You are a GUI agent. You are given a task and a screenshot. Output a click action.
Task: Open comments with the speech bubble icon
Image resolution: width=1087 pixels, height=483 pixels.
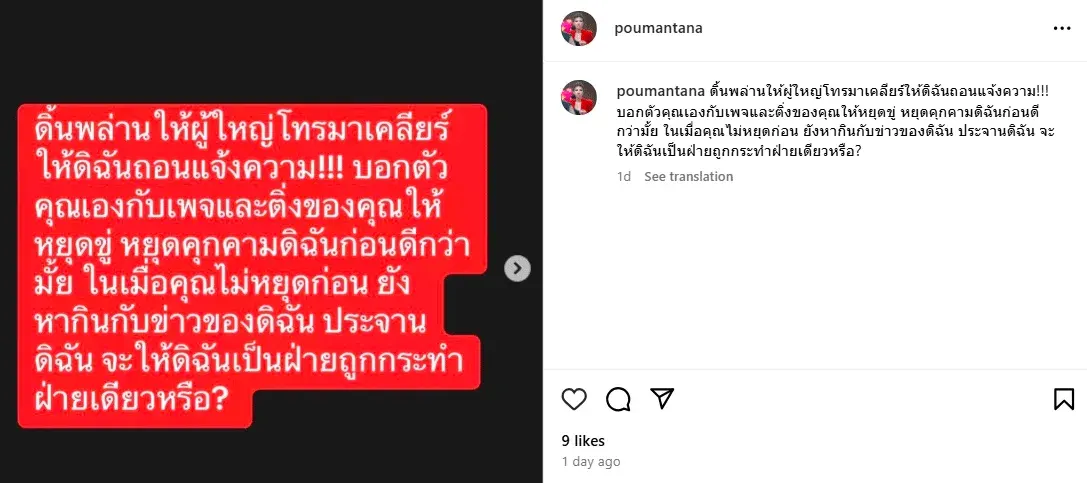618,399
